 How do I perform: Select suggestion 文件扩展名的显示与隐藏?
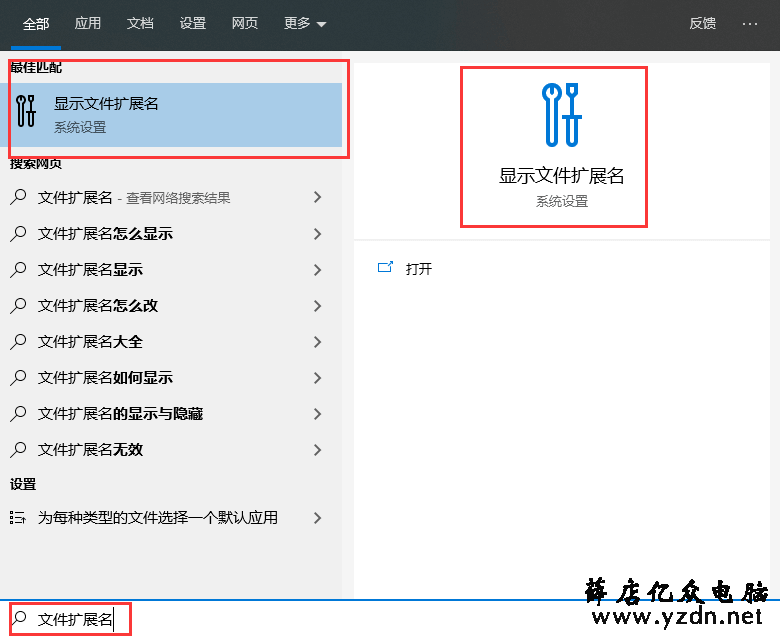coord(171,414)
